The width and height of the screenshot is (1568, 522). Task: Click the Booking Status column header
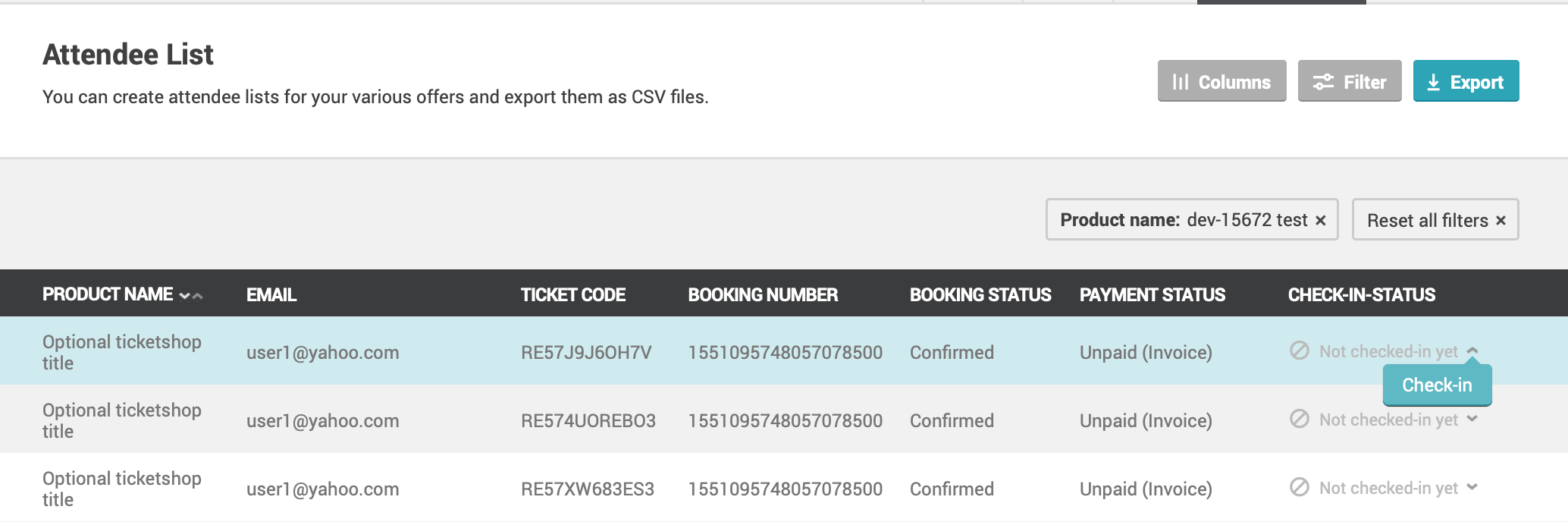tap(980, 295)
